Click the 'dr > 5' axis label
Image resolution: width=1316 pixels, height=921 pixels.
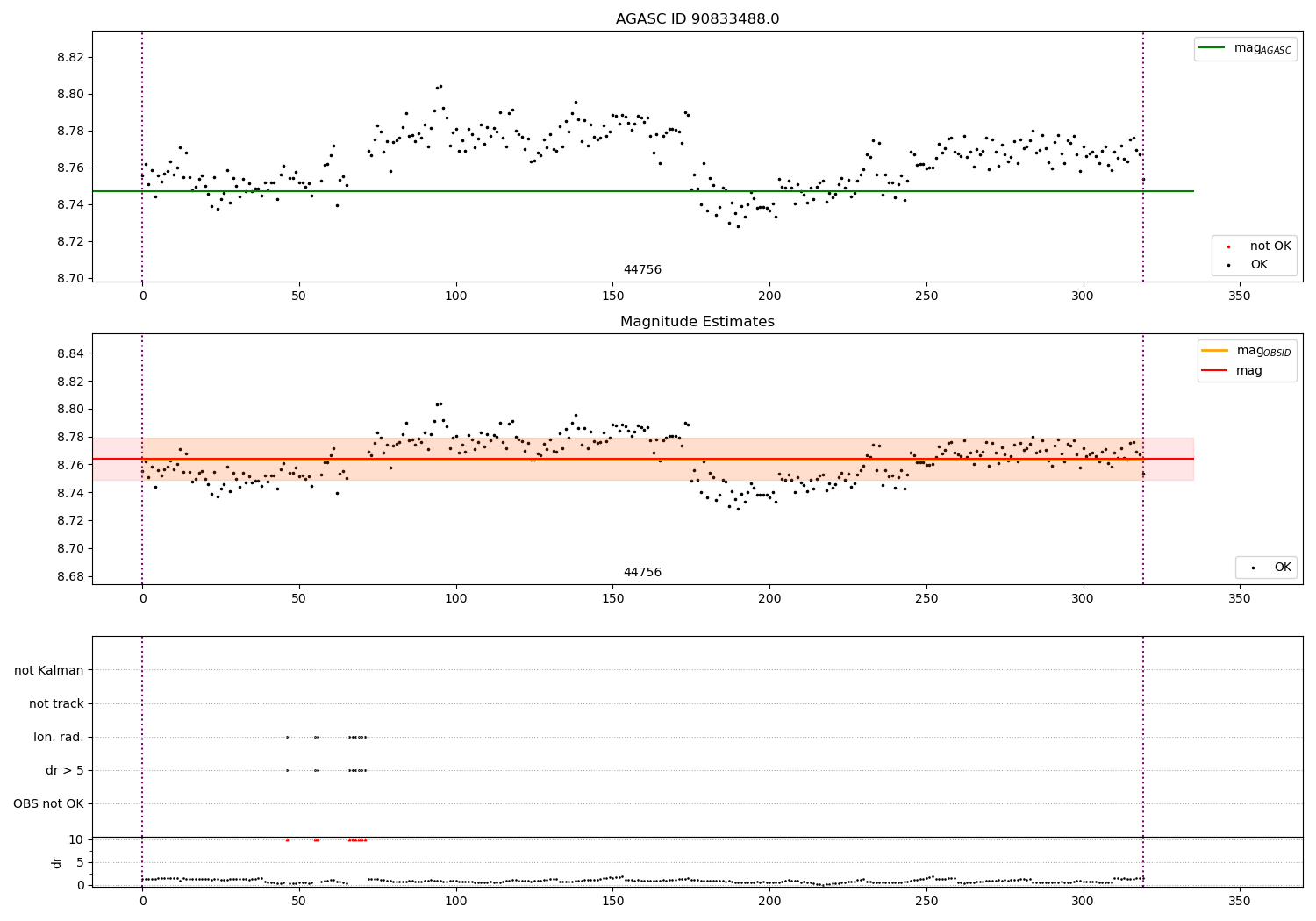(65, 770)
